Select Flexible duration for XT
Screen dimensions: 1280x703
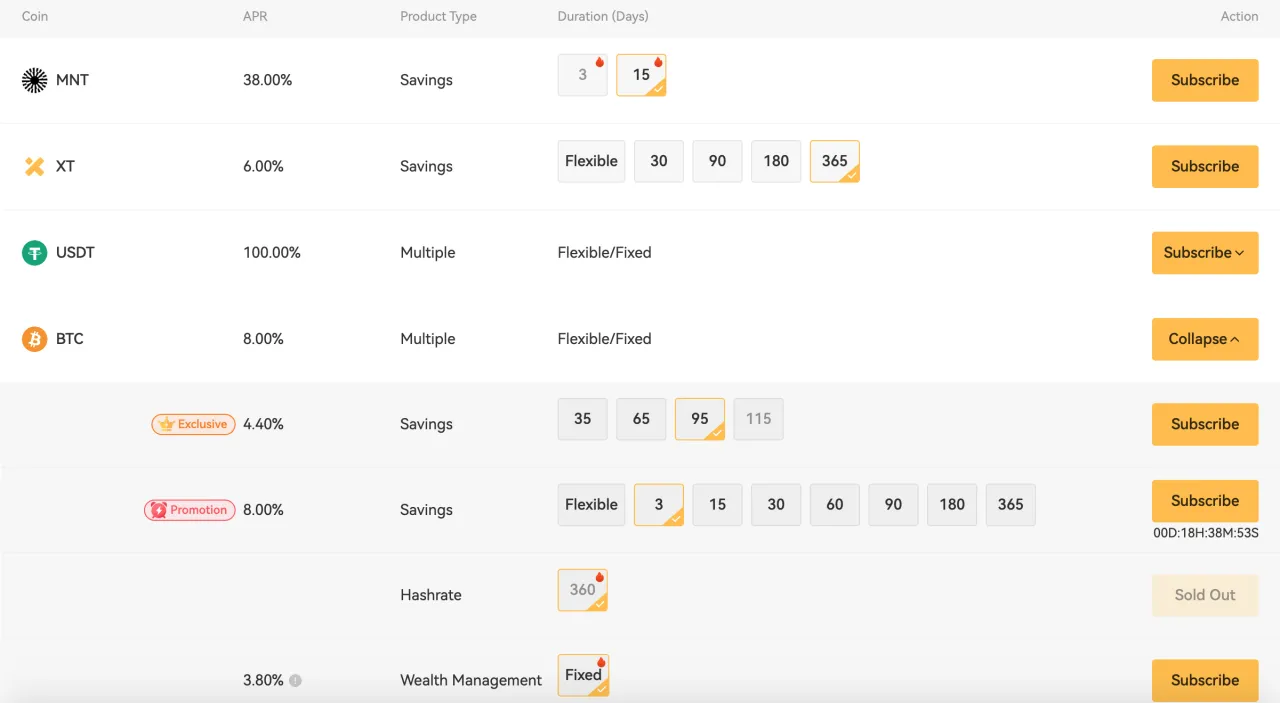click(x=591, y=161)
